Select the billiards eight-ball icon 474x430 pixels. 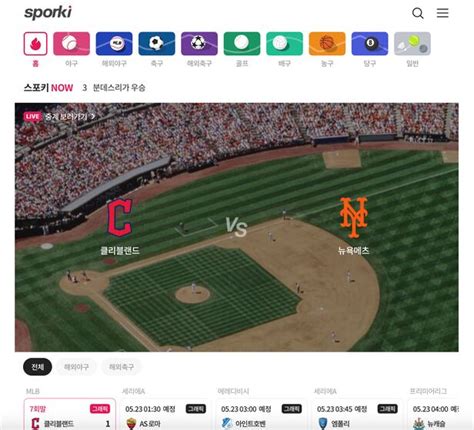tap(370, 44)
